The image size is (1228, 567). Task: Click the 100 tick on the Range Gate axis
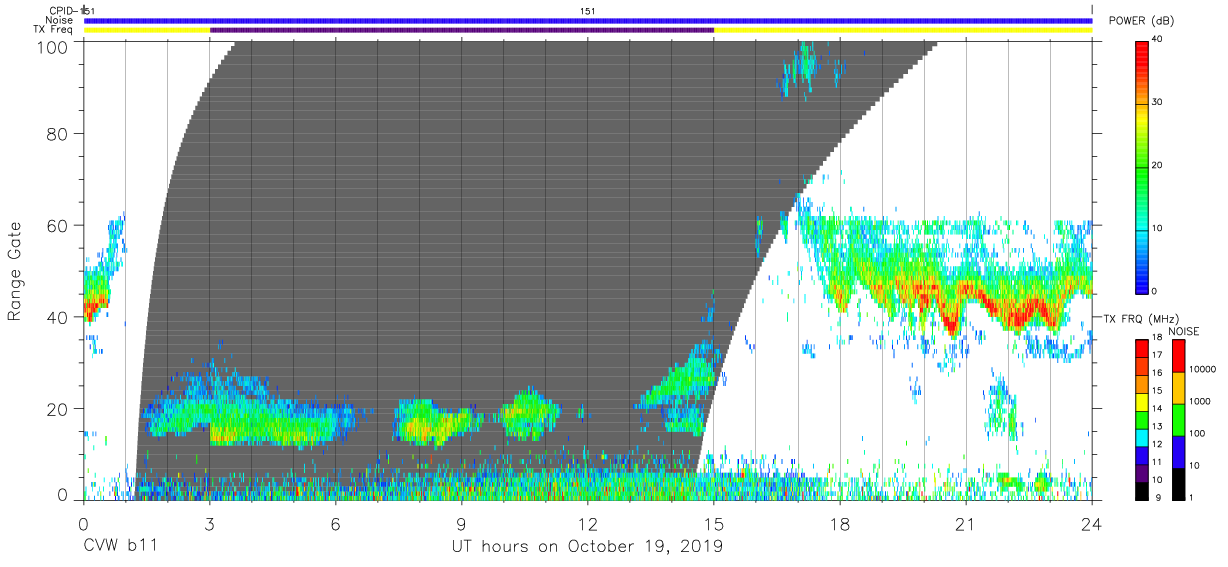pos(54,46)
